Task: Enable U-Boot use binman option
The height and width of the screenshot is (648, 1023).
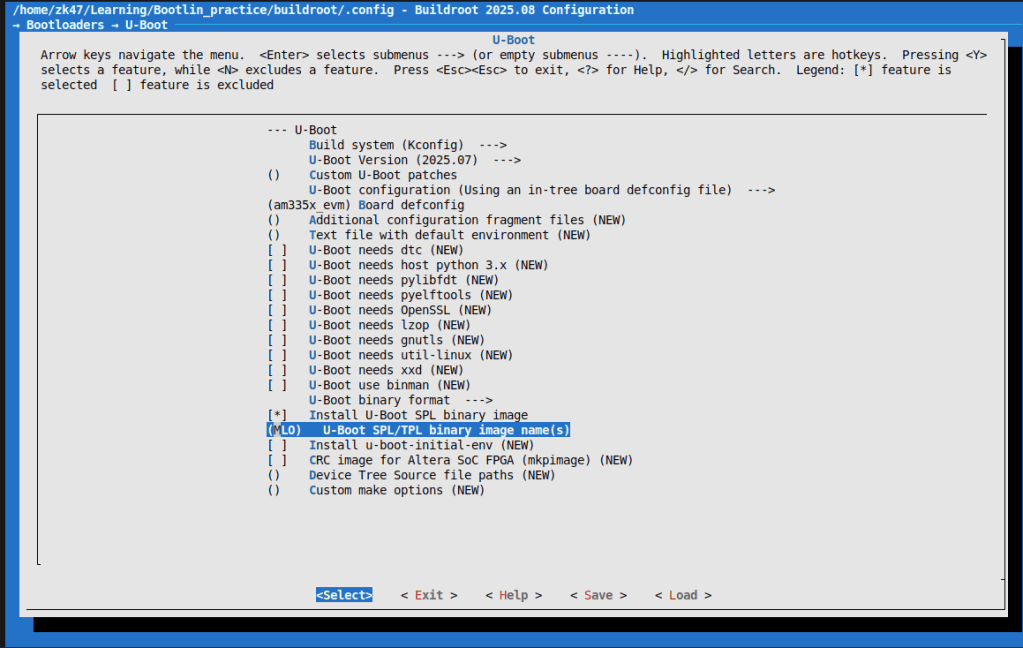Action: pos(277,385)
